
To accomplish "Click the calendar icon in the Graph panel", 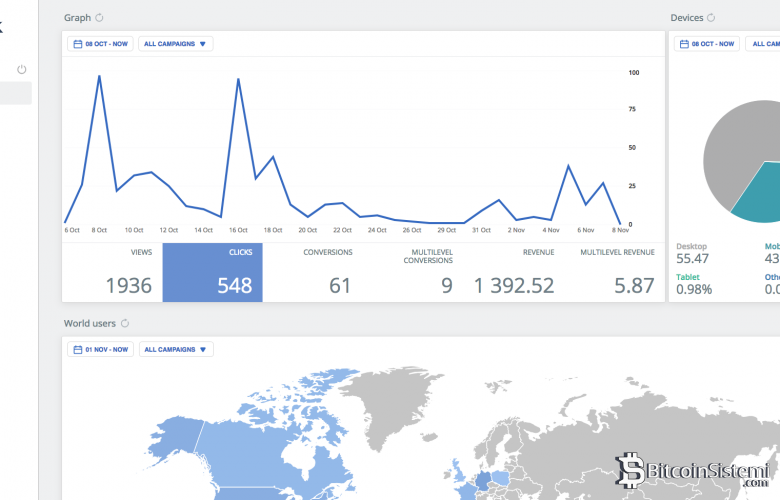I will click(76, 44).
